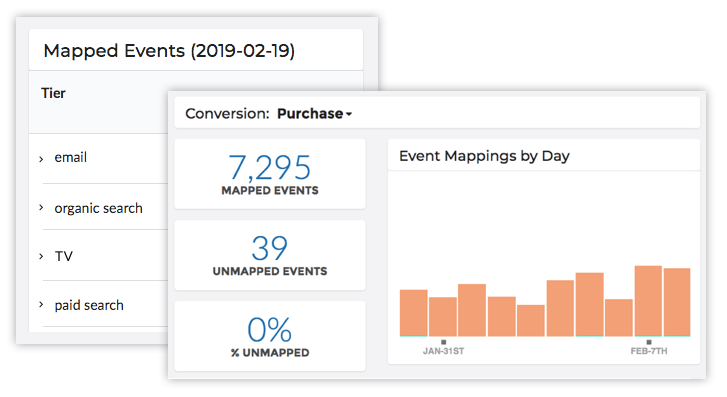Click the paid search tier label
This screenshot has width=727, height=397.
point(89,305)
